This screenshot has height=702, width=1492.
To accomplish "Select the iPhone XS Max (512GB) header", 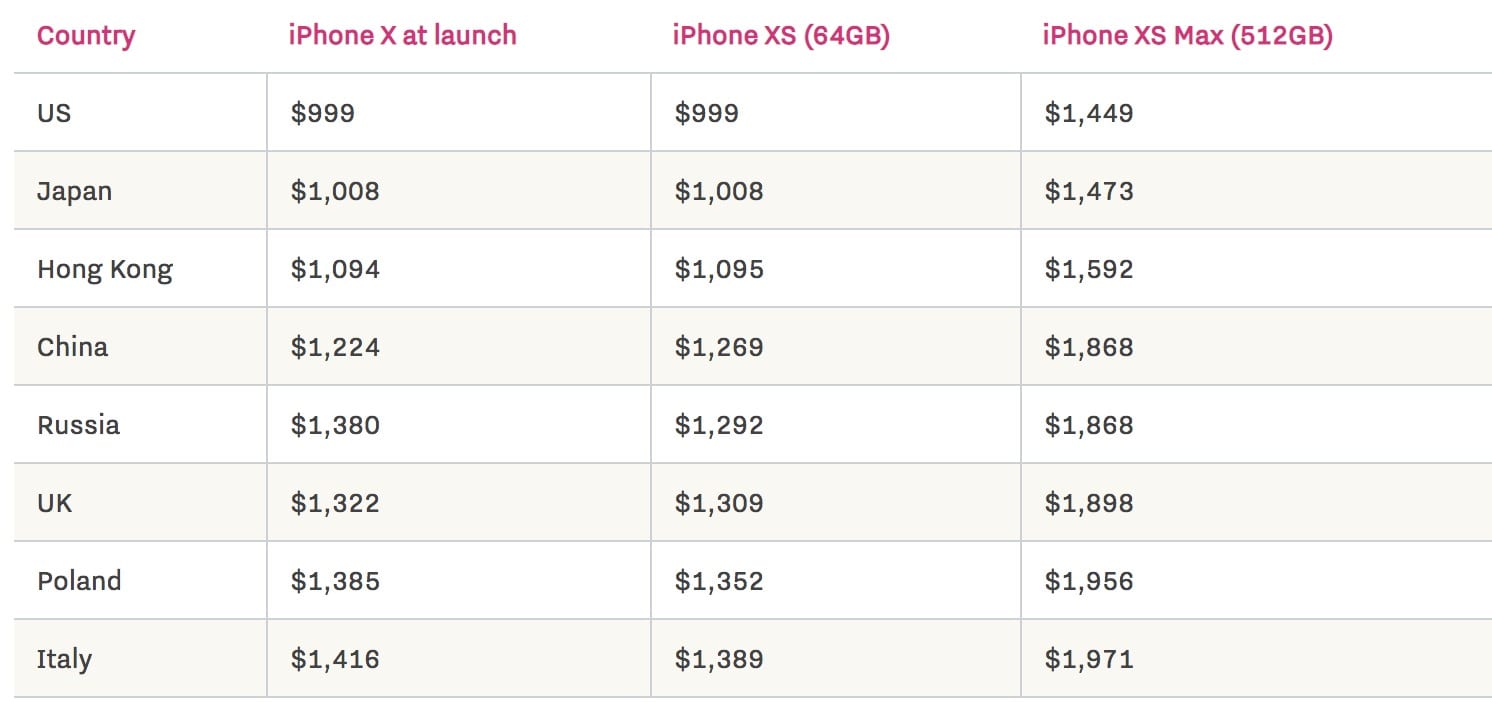I will coord(1187,36).
